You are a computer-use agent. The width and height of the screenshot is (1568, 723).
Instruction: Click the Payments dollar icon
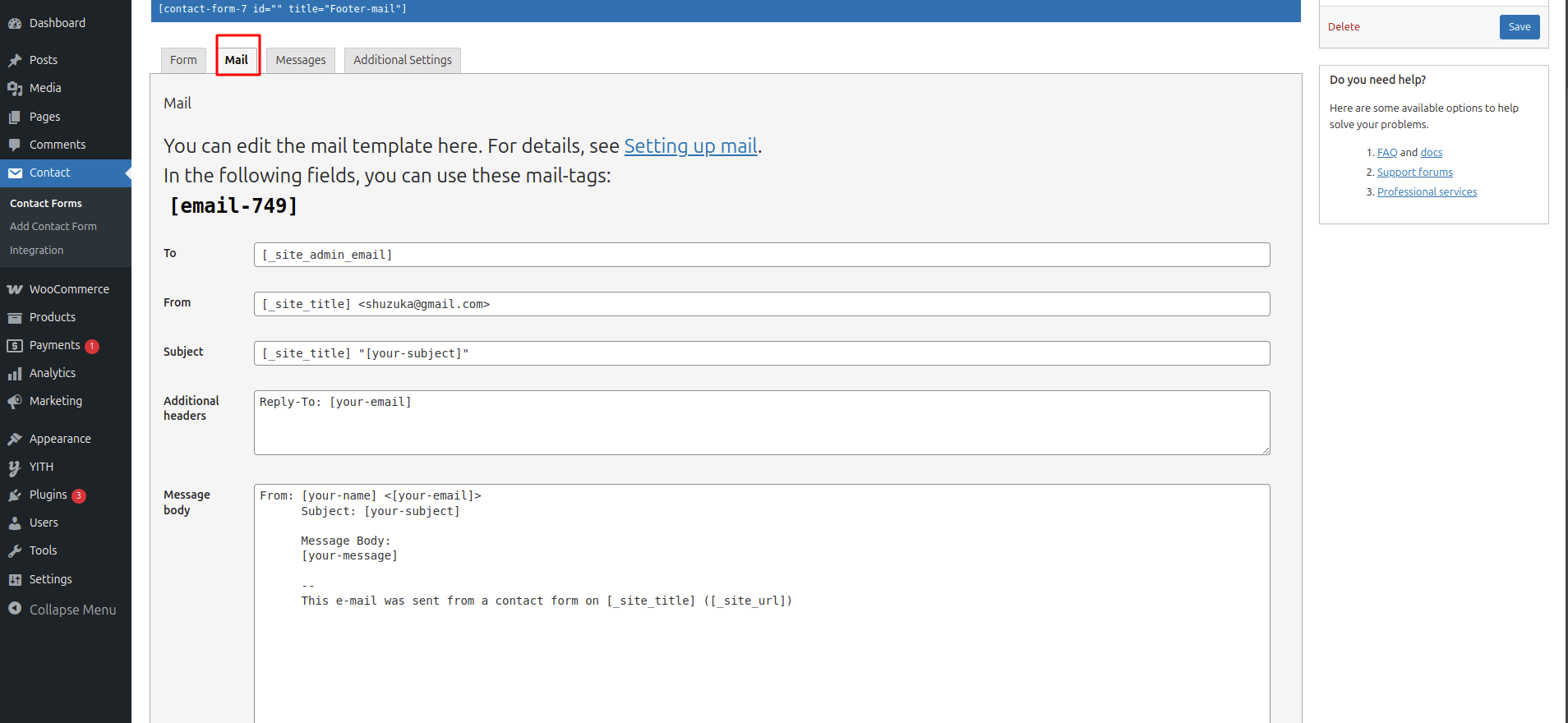pyautogui.click(x=15, y=346)
